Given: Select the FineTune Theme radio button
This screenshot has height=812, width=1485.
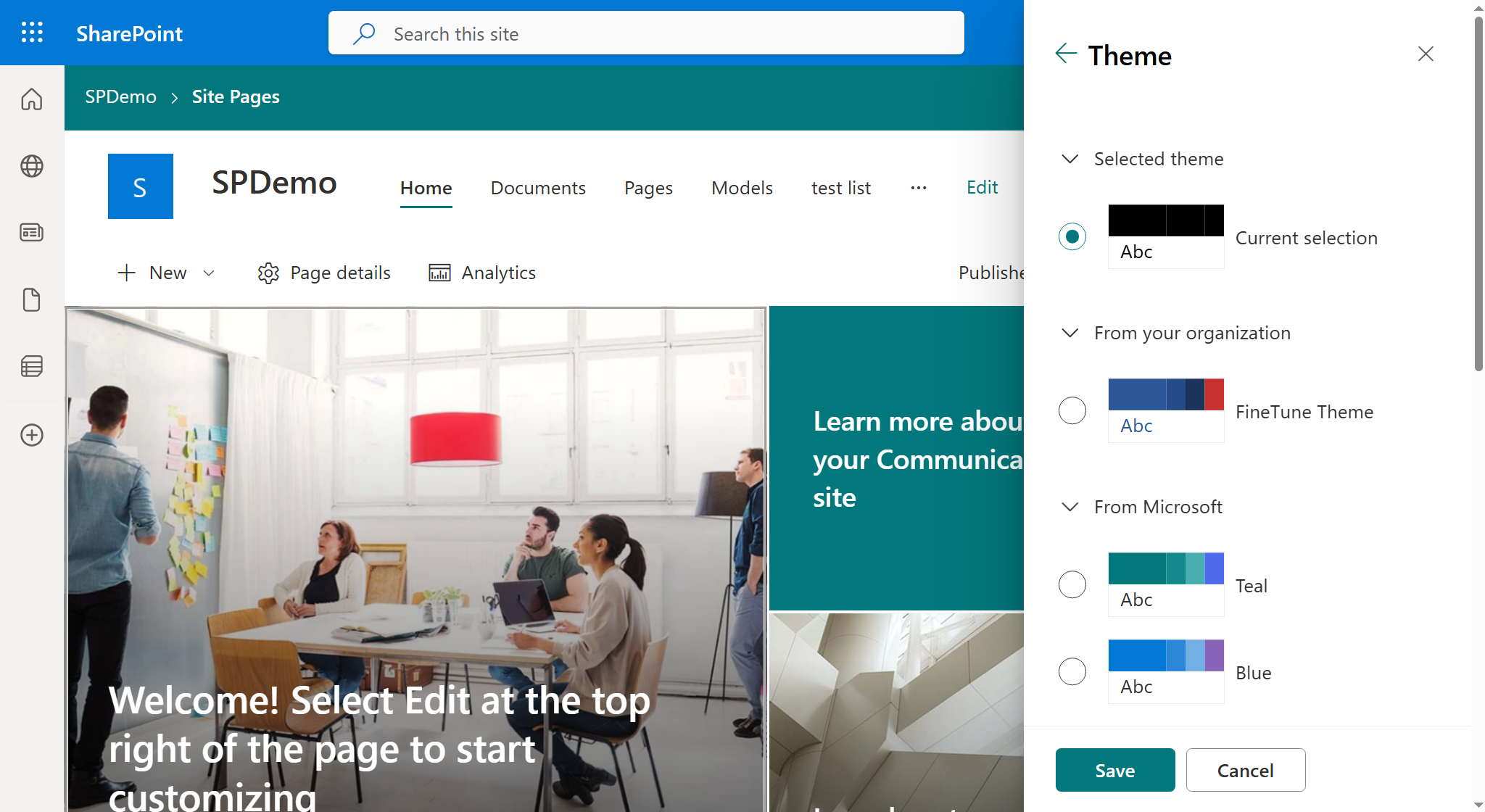Looking at the screenshot, I should click(x=1072, y=410).
